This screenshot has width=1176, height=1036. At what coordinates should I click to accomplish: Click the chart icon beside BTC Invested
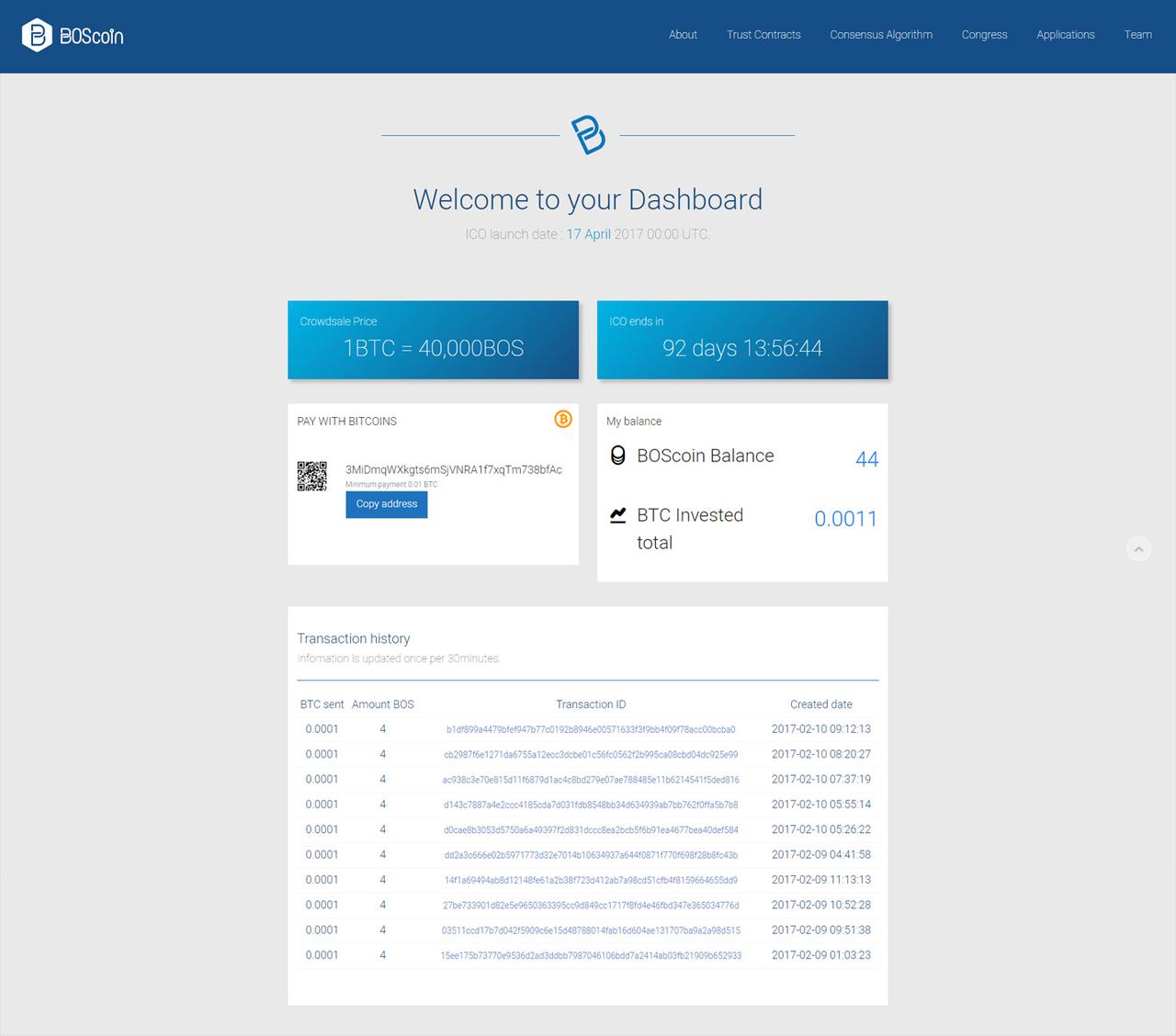pyautogui.click(x=618, y=515)
